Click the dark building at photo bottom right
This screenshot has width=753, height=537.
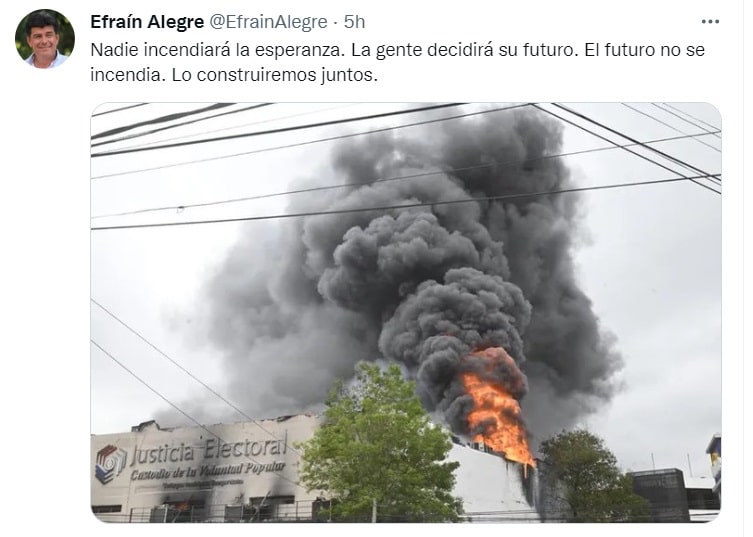tap(658, 494)
